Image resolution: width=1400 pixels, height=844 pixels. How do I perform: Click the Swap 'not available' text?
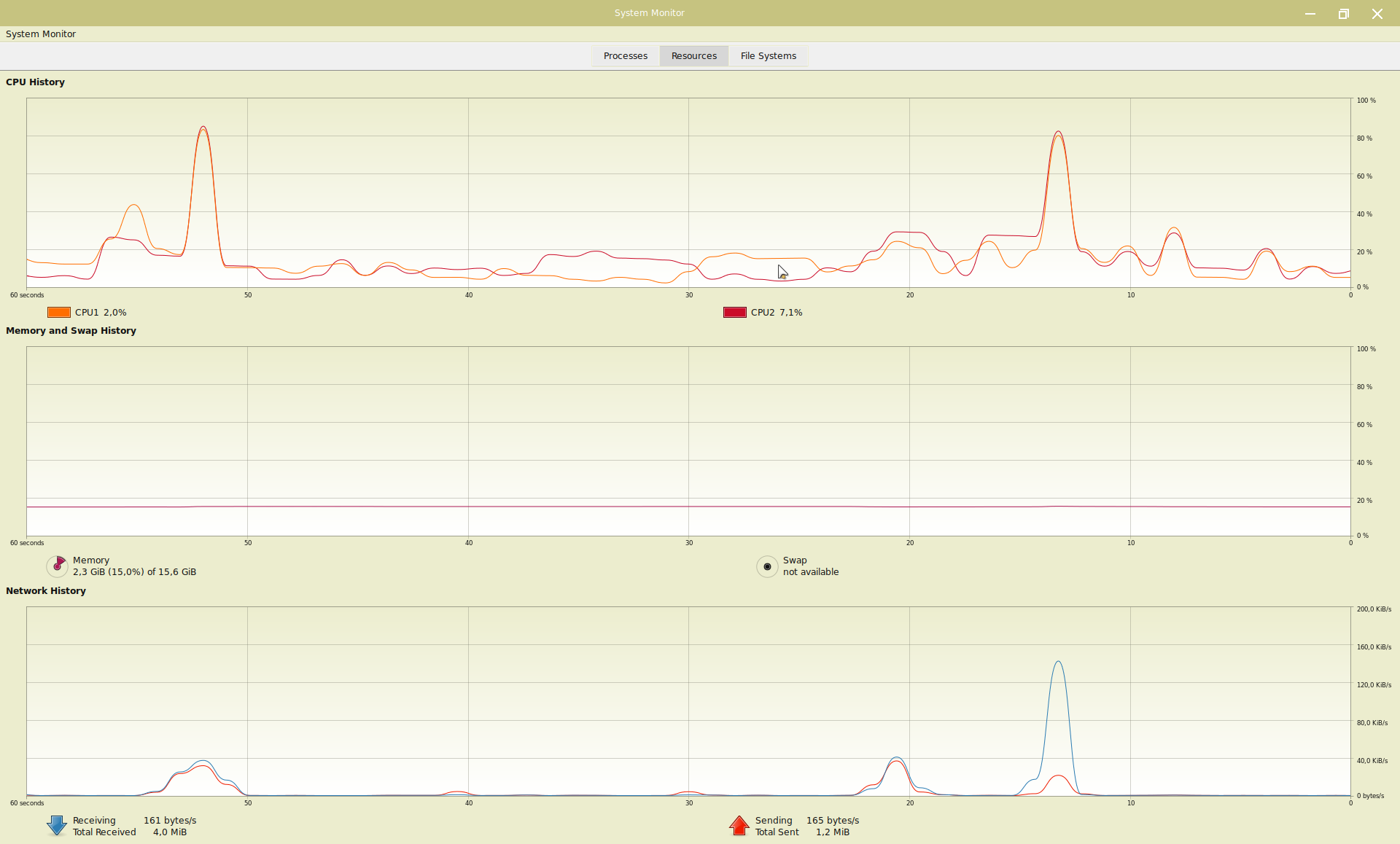click(x=811, y=572)
